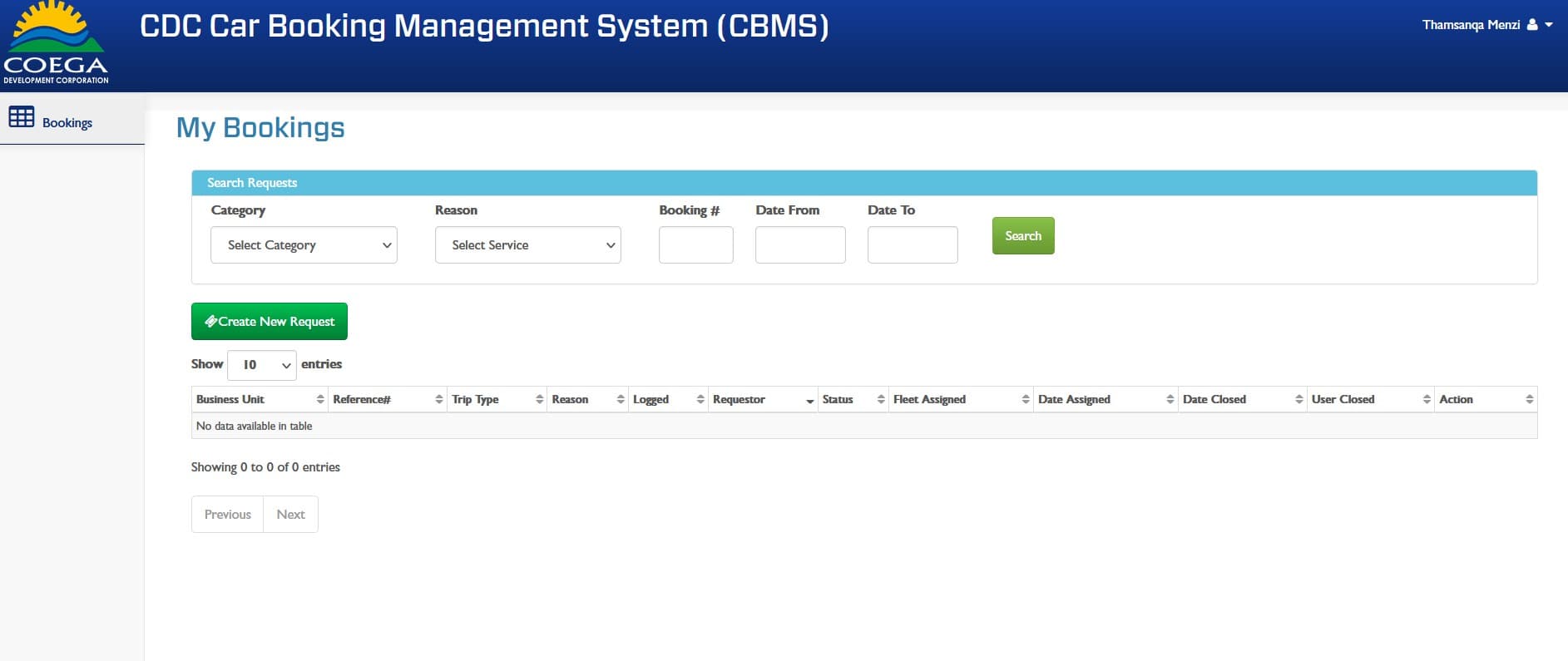Go to the Previous page

tap(227, 515)
